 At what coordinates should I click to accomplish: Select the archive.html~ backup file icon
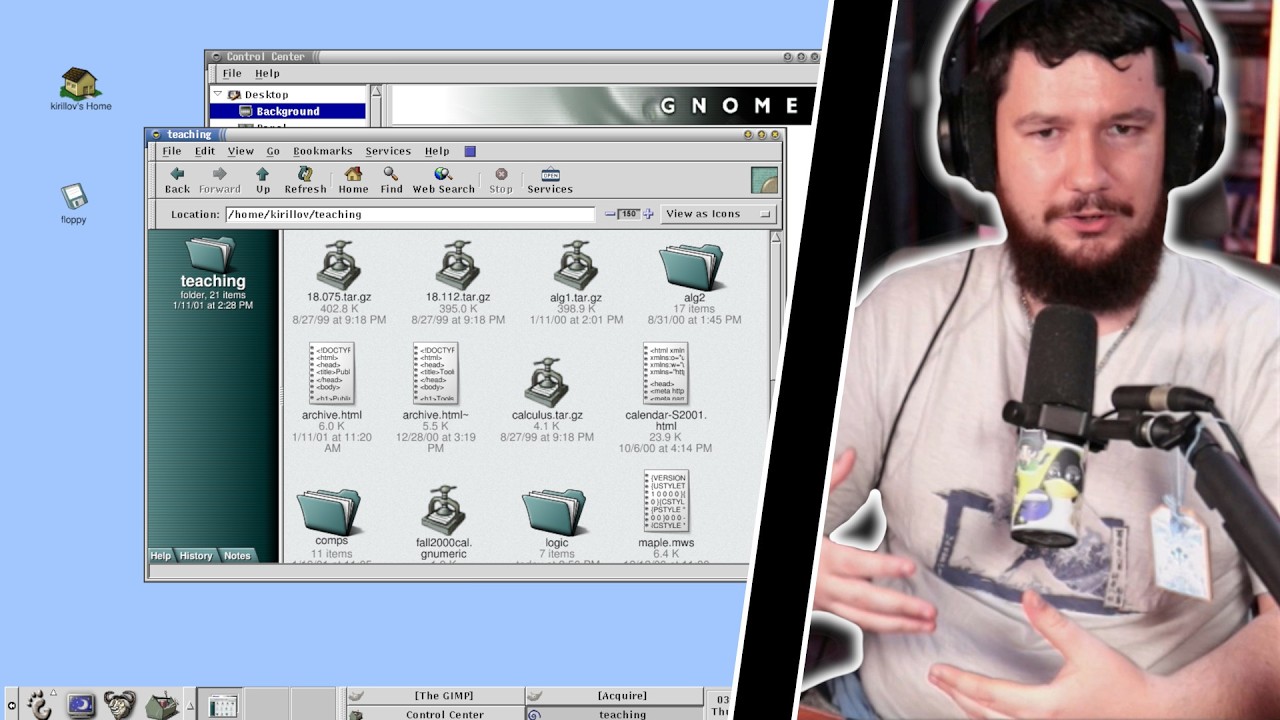(435, 374)
